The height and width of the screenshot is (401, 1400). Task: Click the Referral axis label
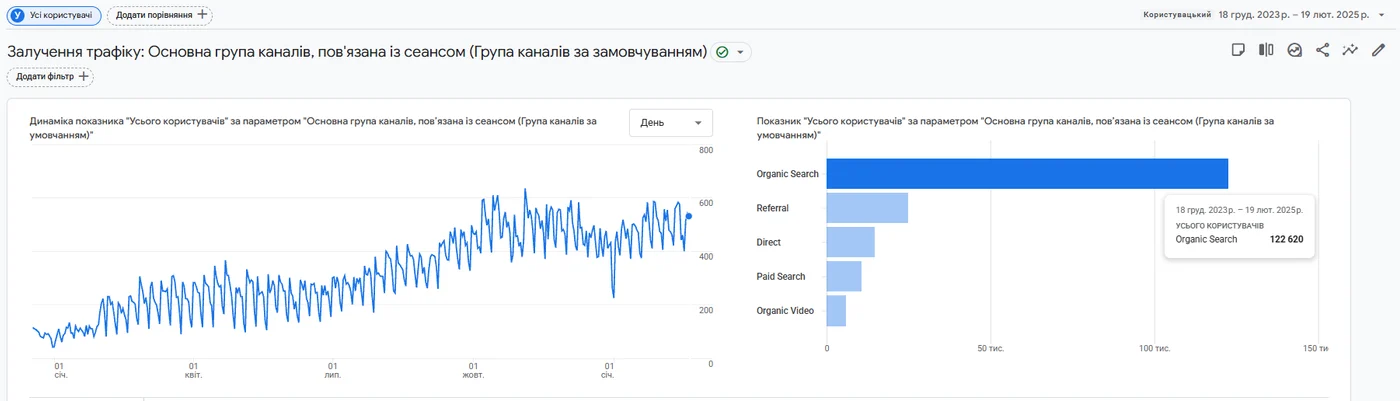[773, 208]
